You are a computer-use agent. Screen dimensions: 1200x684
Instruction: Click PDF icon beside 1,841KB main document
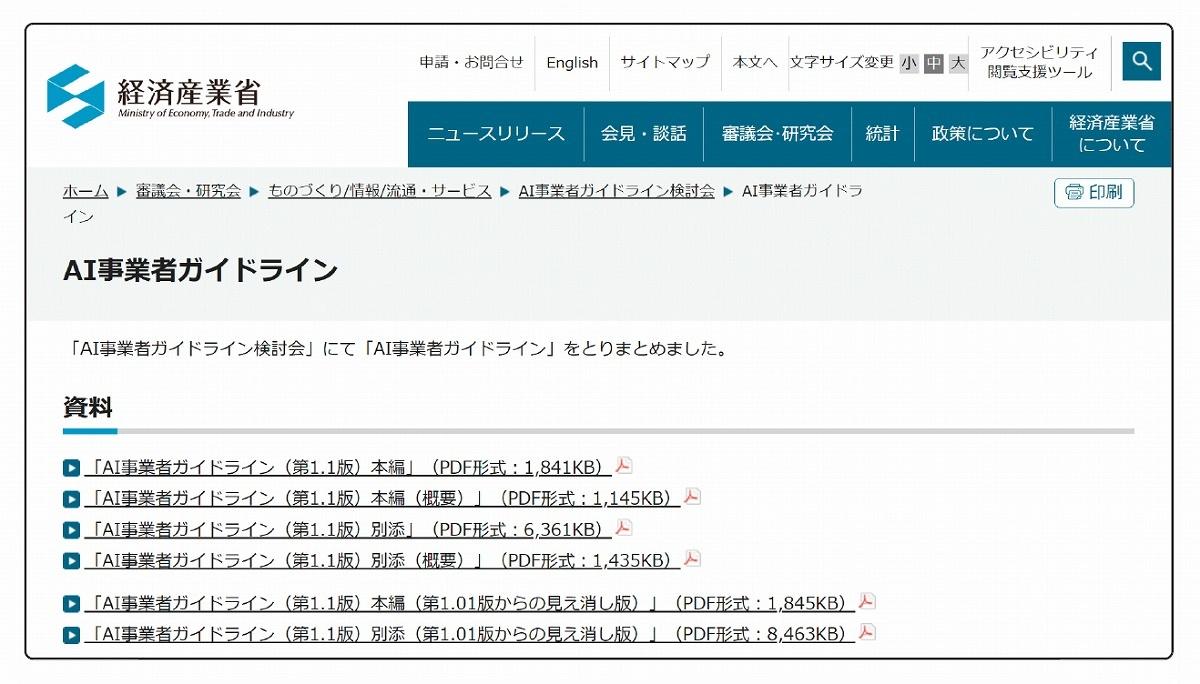click(624, 466)
